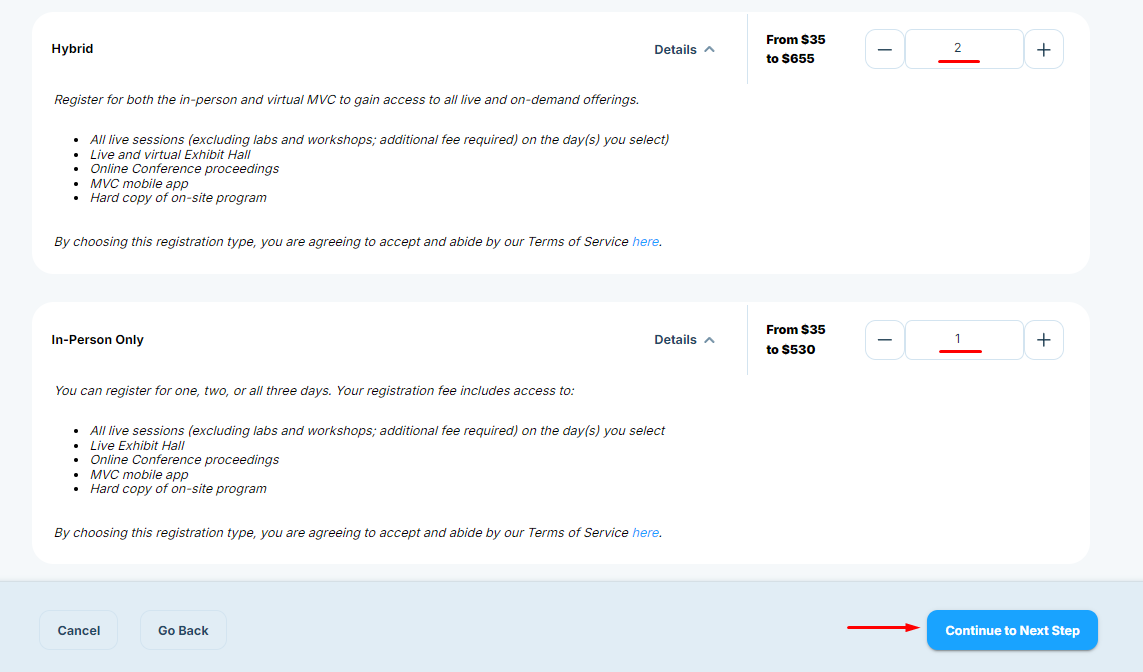This screenshot has height=672, width=1143.
Task: Focus the In-Person Only quantity field showing 1
Action: coord(963,340)
